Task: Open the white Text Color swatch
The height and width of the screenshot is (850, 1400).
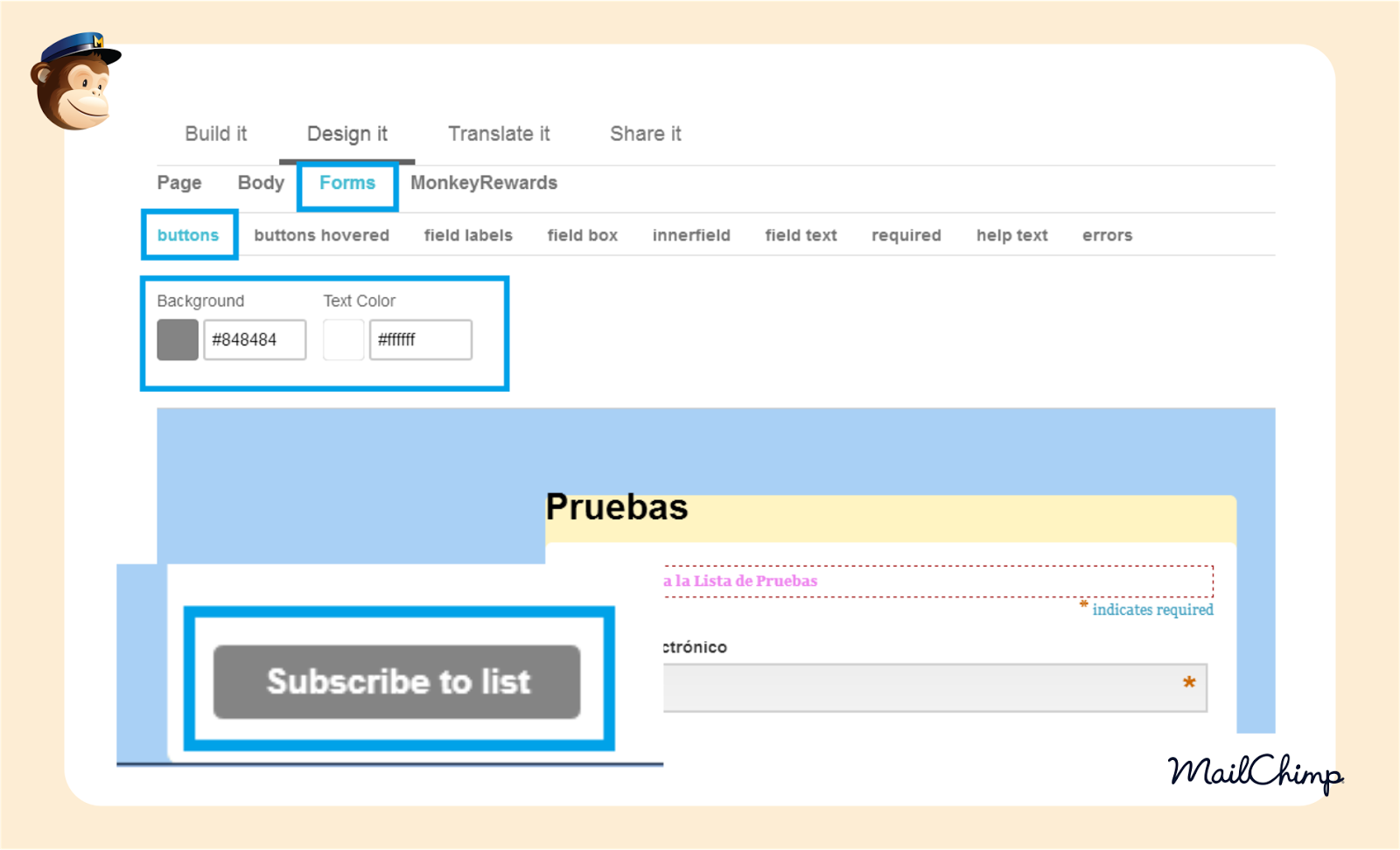Action: point(344,339)
